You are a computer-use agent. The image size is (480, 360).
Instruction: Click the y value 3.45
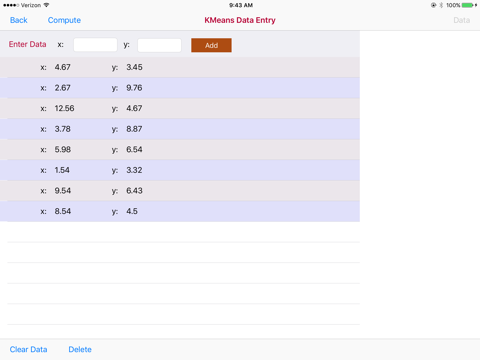[134, 67]
